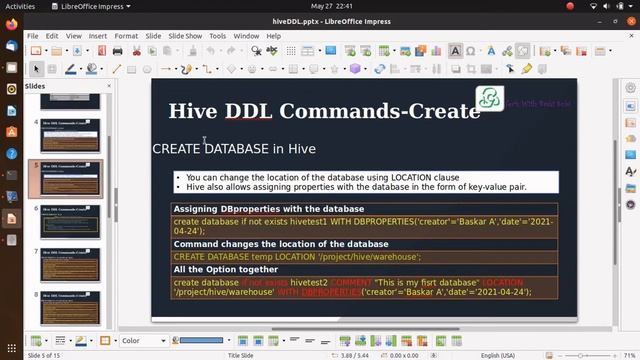Select the Connector tool
Viewport: 640px width, 360px height.
207,69
